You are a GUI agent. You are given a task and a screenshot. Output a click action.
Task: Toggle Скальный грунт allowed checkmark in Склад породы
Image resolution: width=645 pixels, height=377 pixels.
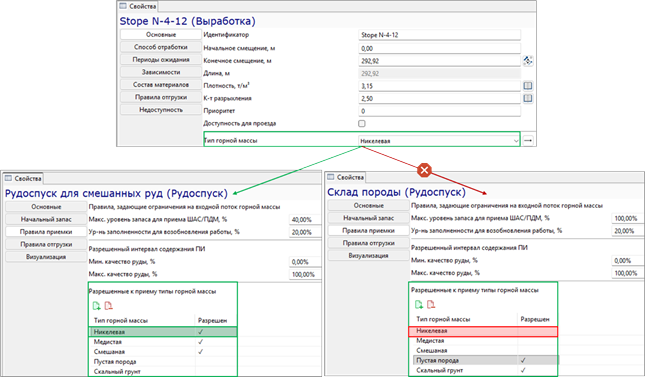pos(523,370)
